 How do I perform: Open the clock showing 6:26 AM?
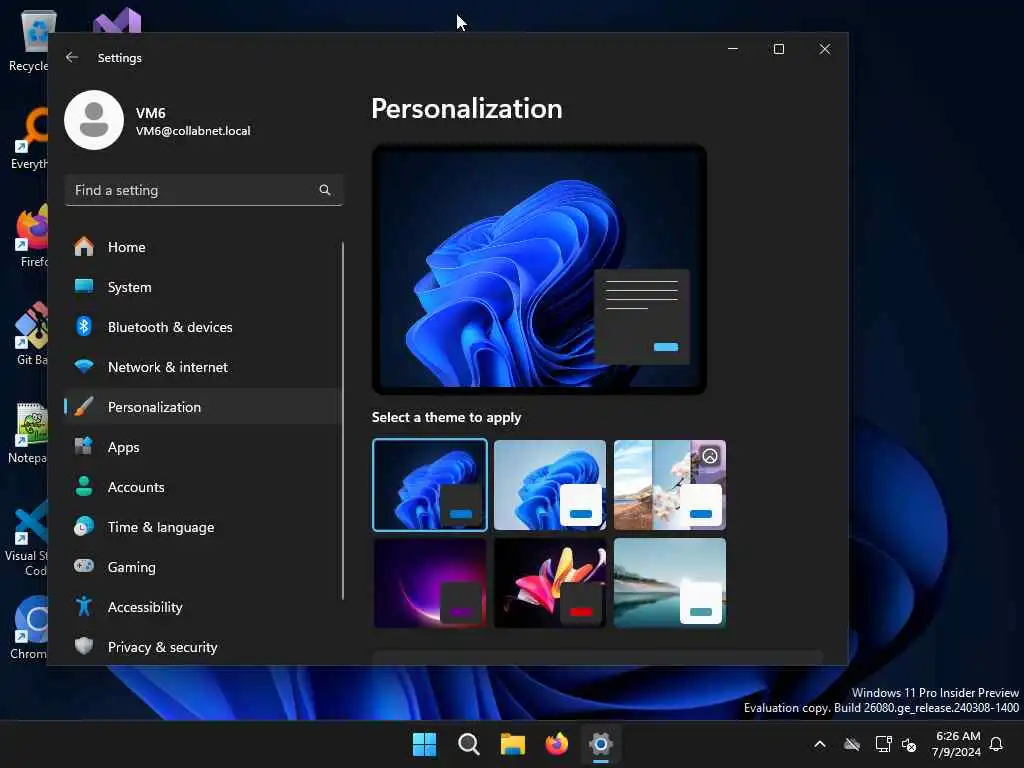(x=957, y=744)
